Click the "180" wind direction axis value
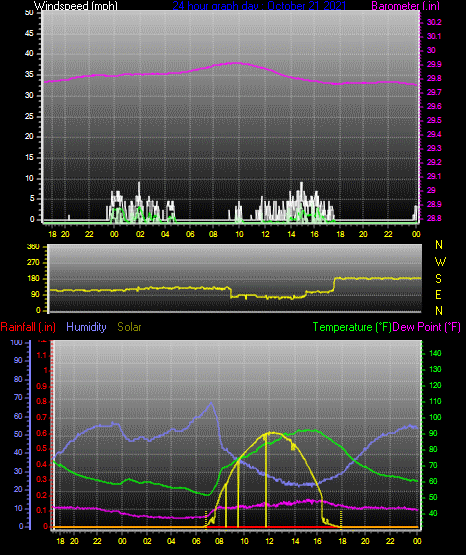This screenshot has width=466, height=555. [x=33, y=279]
